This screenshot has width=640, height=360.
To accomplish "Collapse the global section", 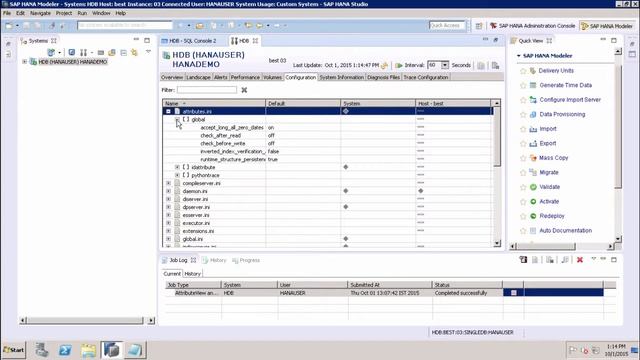I will coord(177,119).
